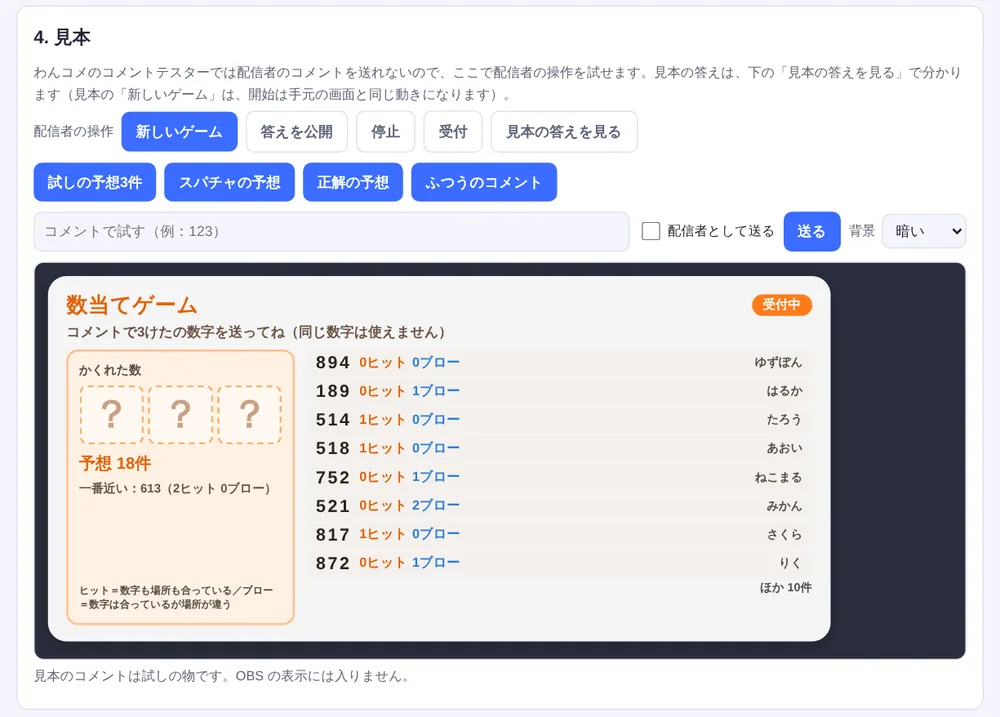Click the name たろう
Image resolution: width=1000 pixels, height=717 pixels.
point(784,420)
